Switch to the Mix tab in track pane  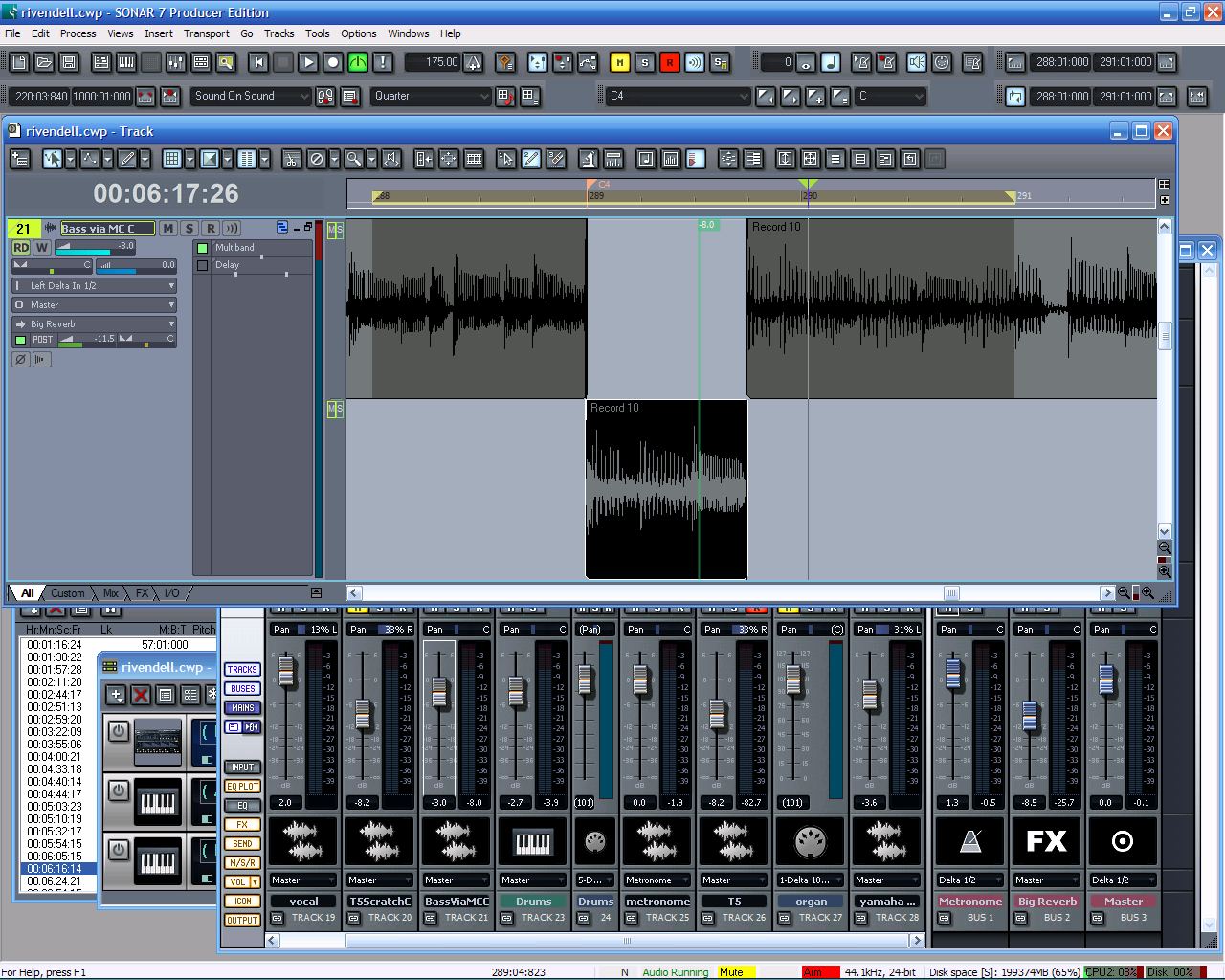click(111, 593)
